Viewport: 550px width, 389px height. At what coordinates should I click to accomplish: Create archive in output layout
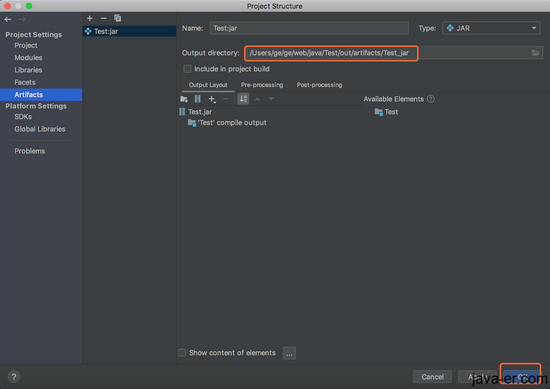(x=198, y=99)
